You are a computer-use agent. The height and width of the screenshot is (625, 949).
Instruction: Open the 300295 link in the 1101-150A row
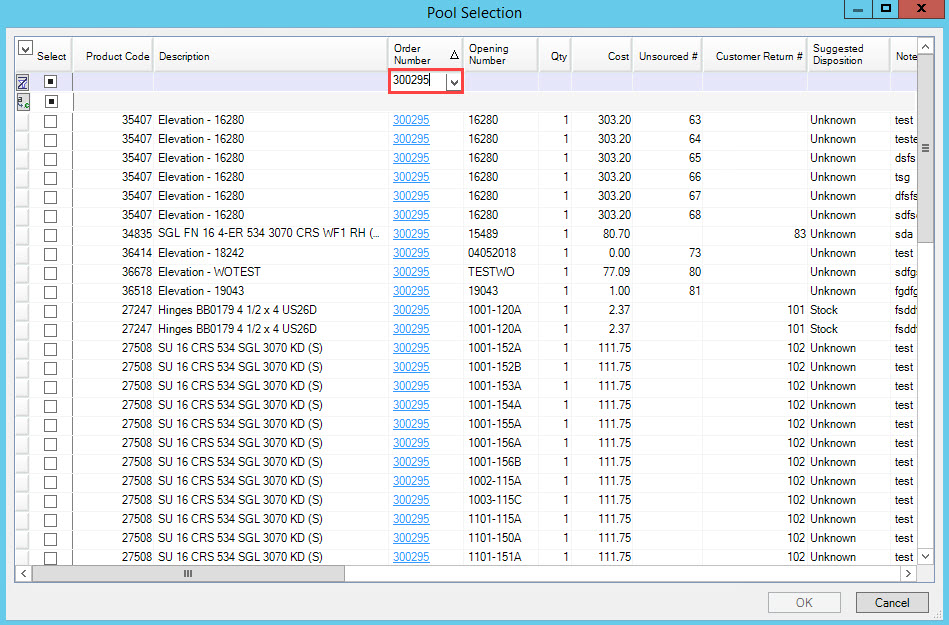411,538
